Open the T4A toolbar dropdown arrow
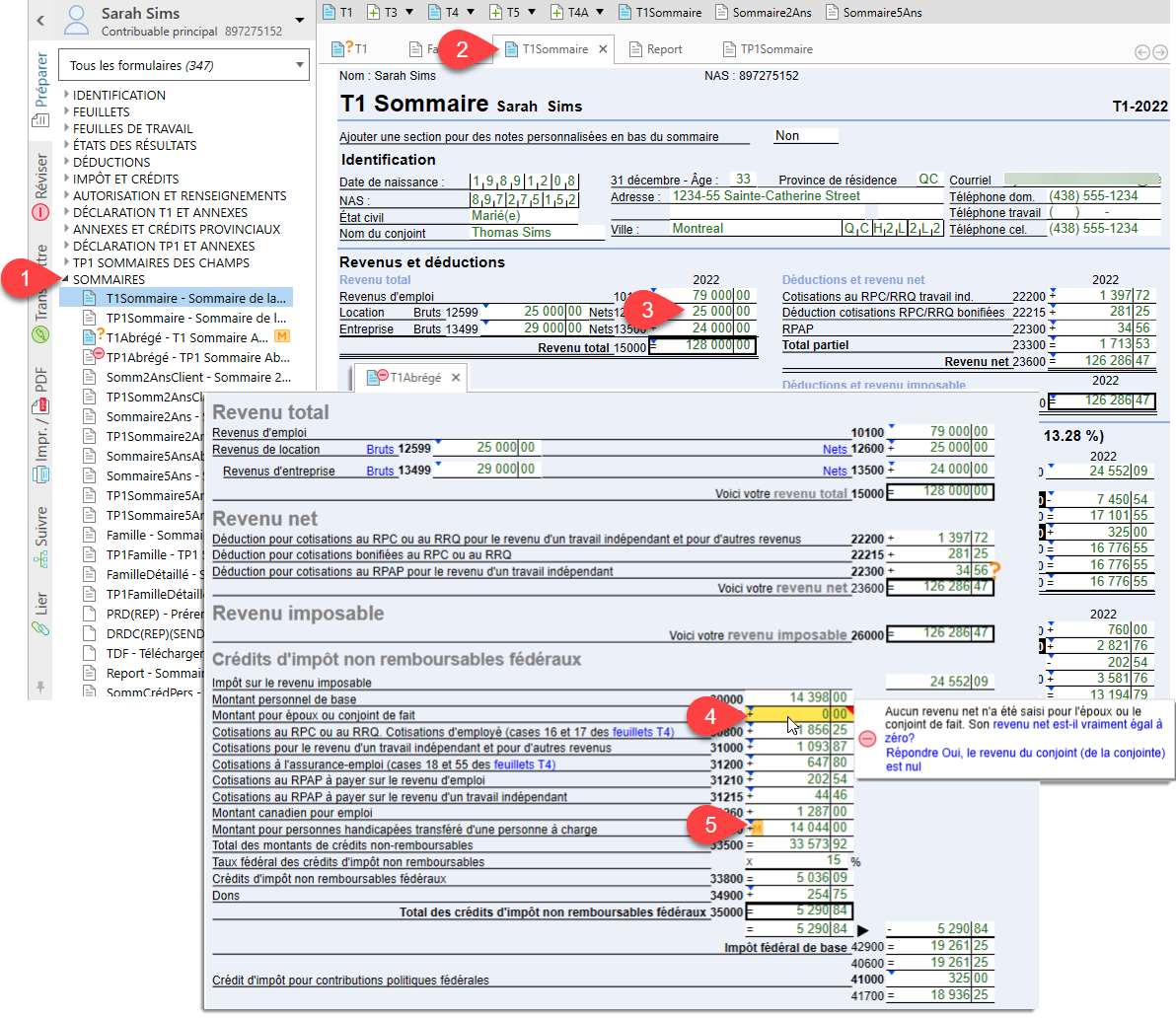This screenshot has height=1018, width=1176. (x=600, y=12)
